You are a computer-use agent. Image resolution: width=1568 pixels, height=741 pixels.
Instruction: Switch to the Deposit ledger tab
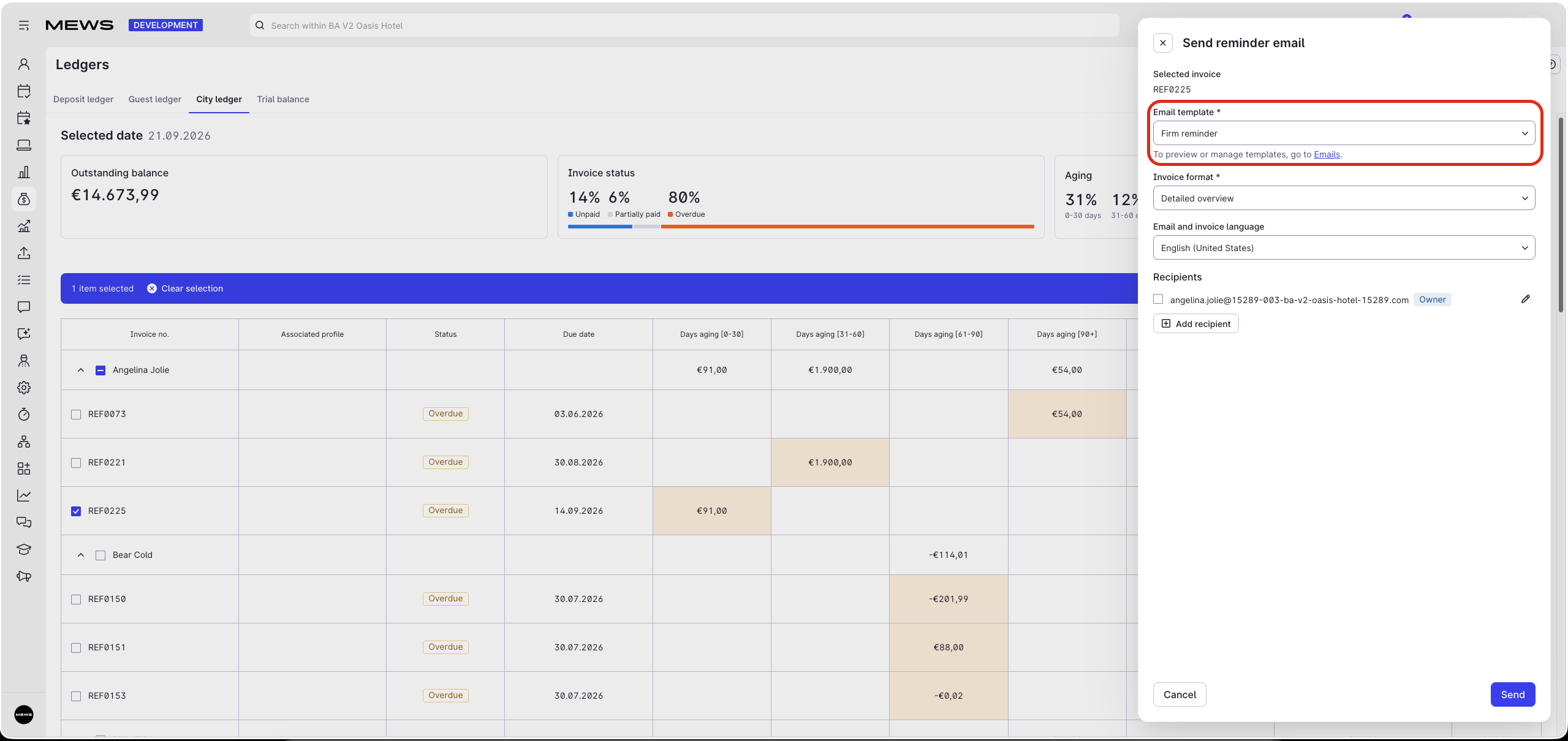(83, 99)
